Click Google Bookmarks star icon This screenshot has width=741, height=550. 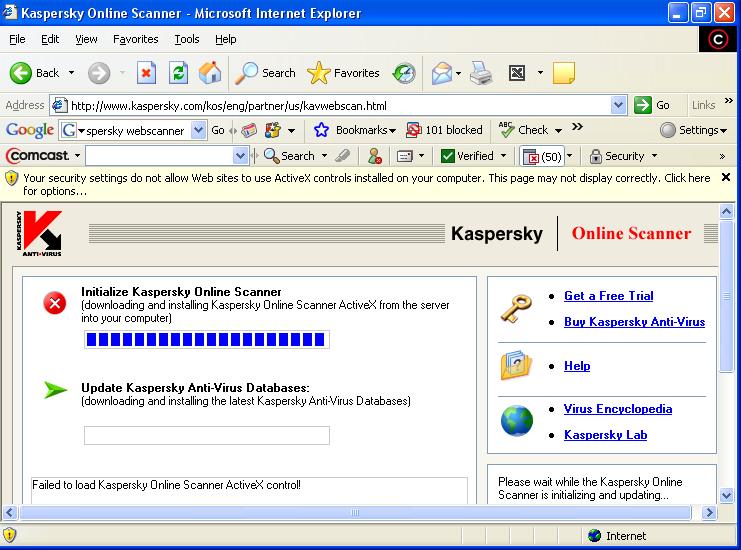click(321, 130)
